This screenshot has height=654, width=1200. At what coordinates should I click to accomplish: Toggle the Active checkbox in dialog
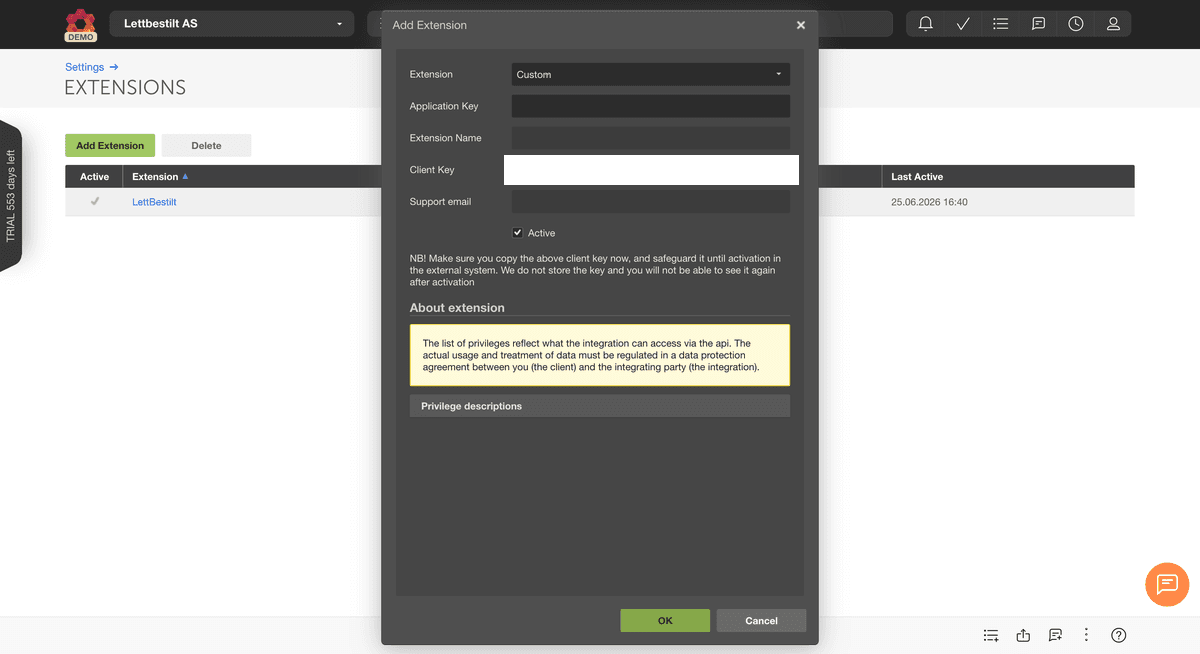517,232
